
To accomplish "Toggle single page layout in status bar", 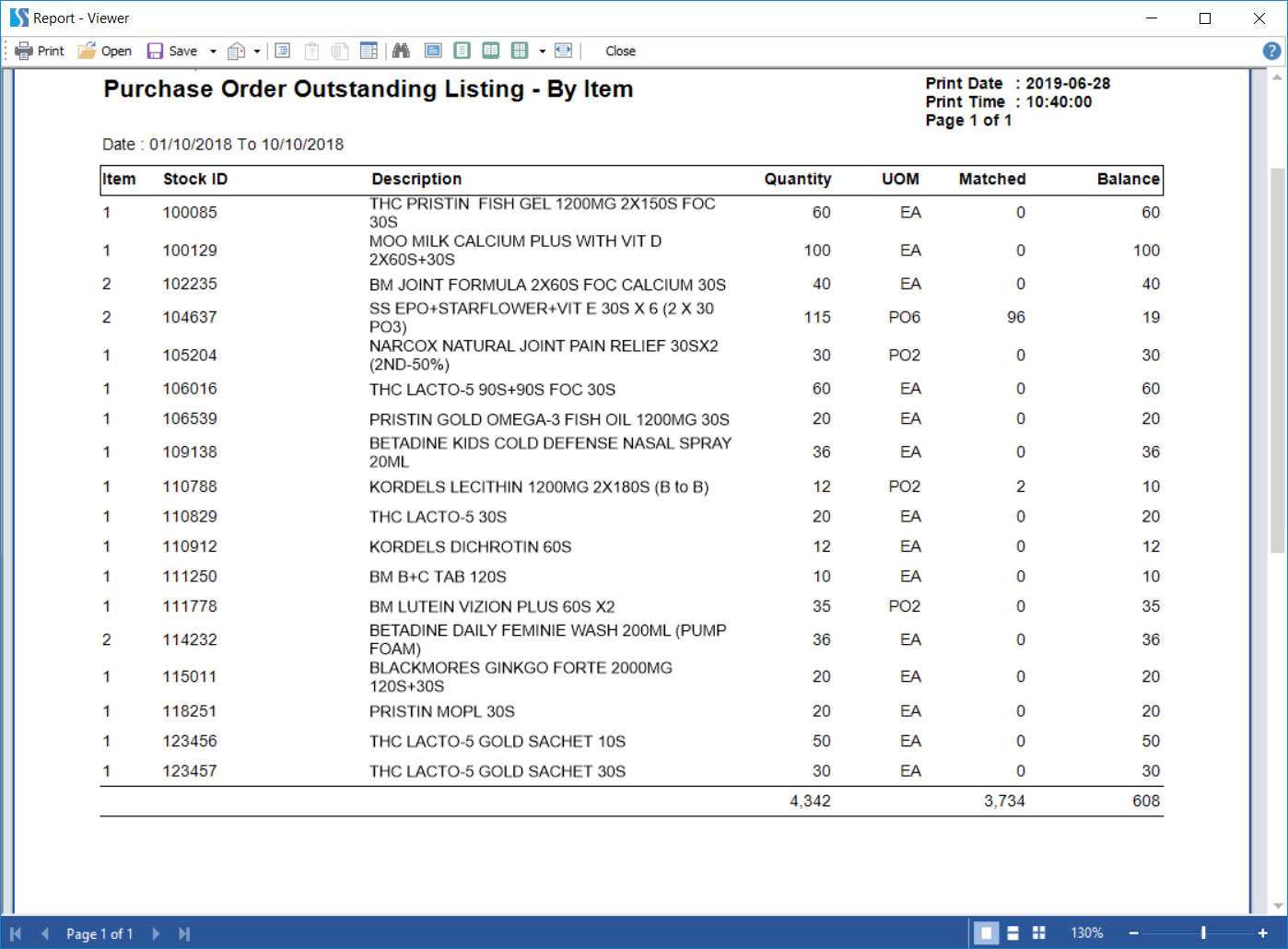I will pyautogui.click(x=986, y=933).
